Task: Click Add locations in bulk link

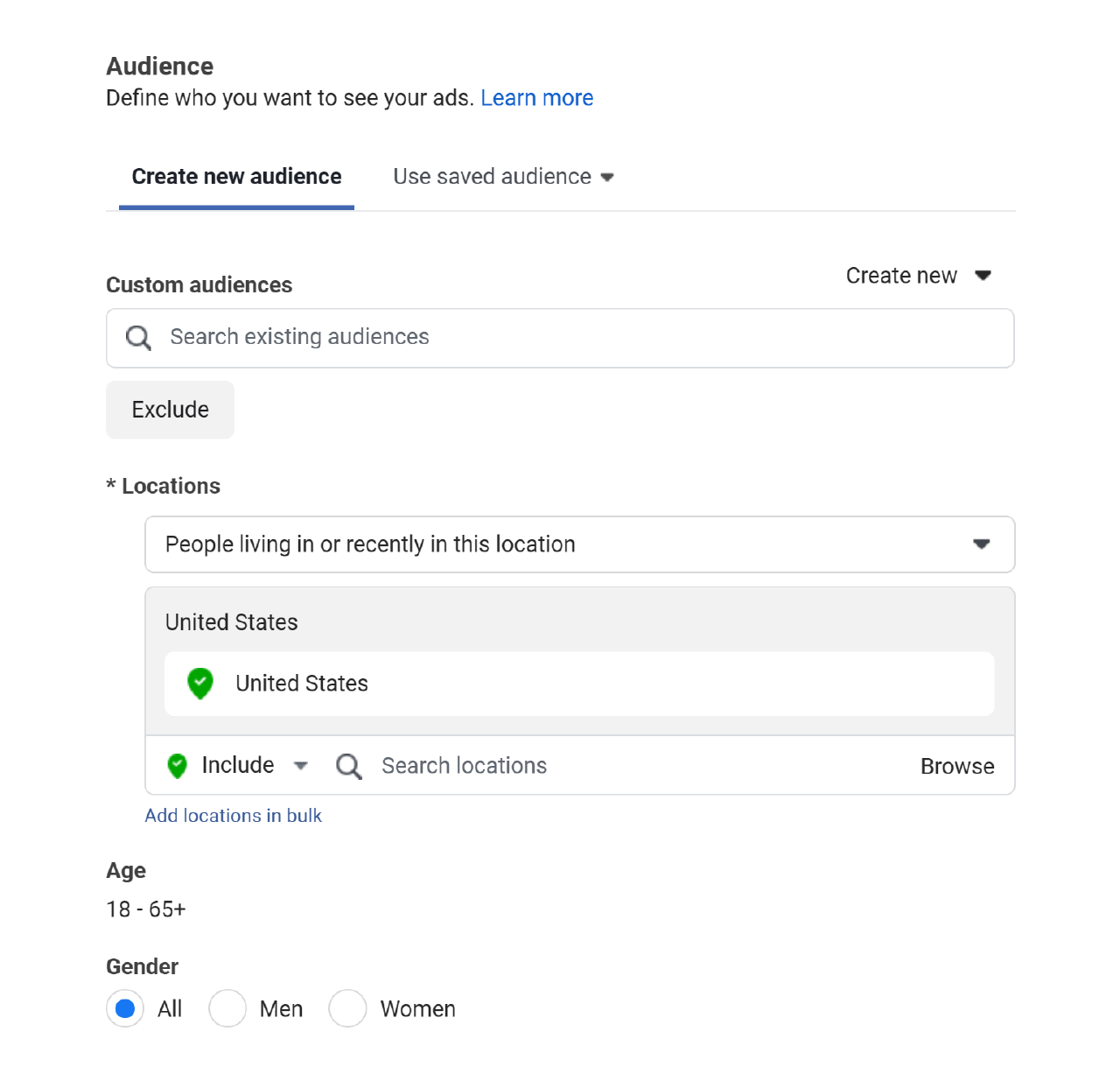Action: tap(233, 816)
